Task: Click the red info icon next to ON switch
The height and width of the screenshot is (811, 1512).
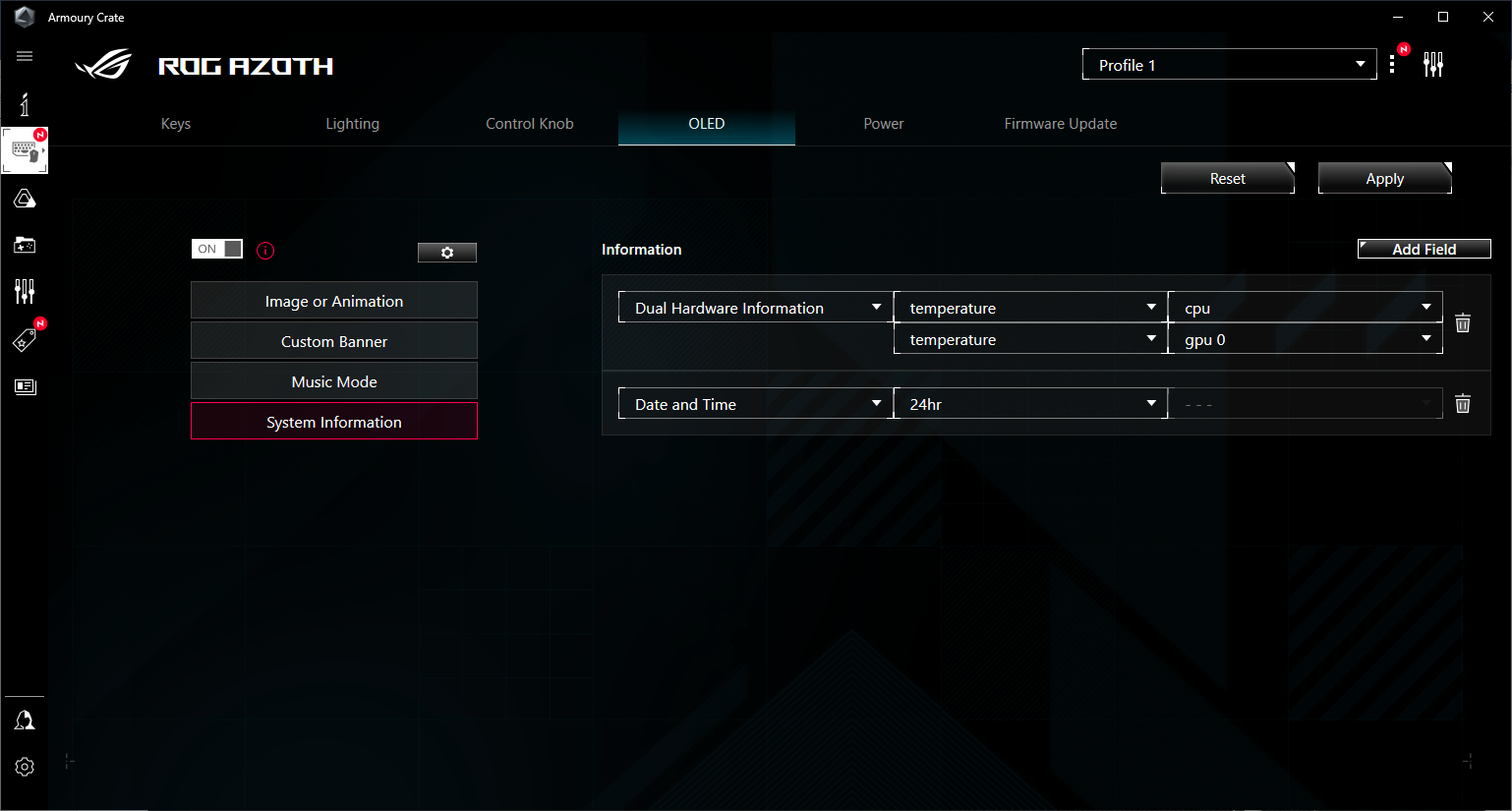Action: [x=265, y=251]
